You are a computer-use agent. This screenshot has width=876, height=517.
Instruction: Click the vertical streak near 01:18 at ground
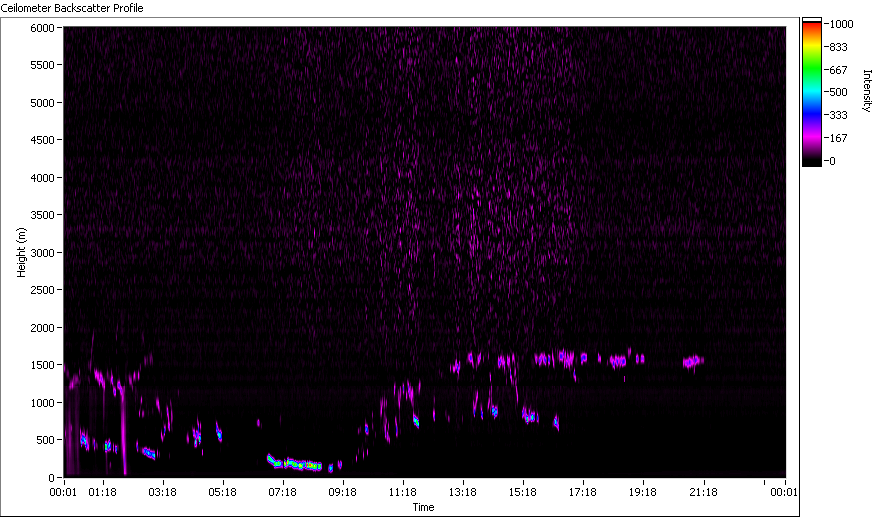[x=123, y=430]
